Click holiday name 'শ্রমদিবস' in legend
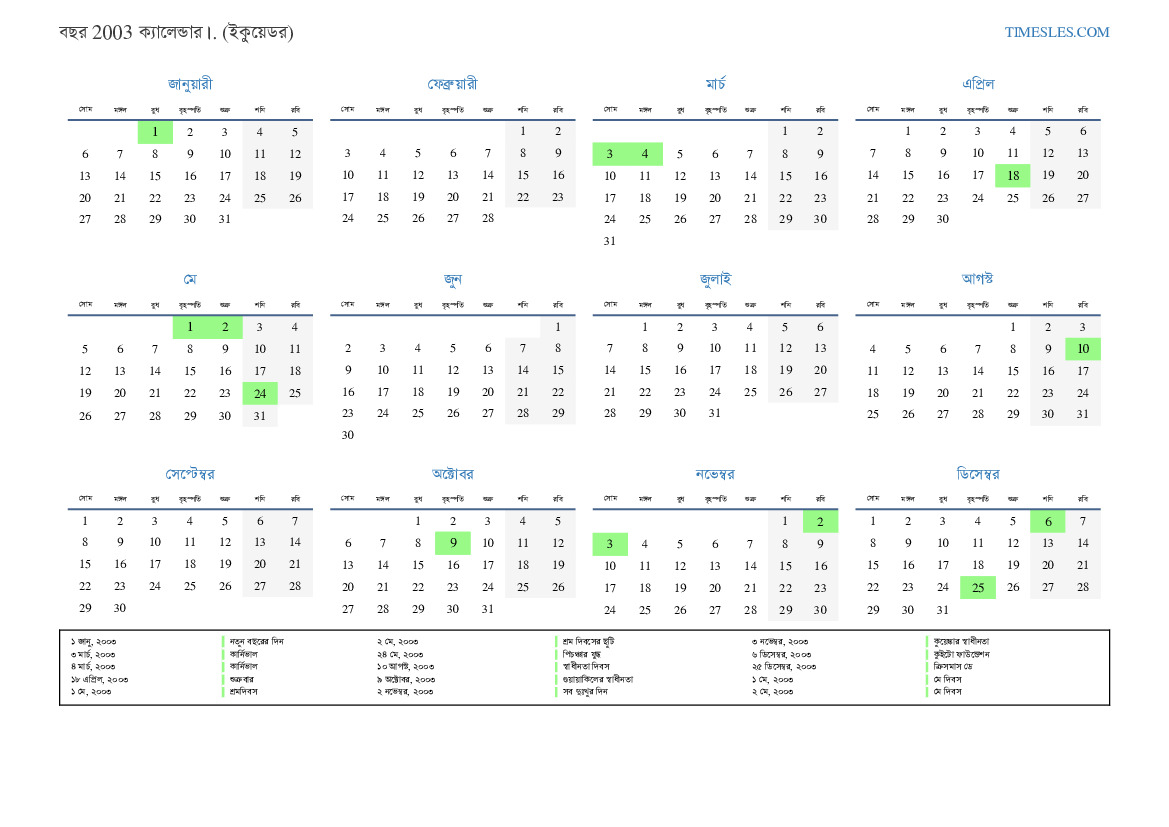 244,692
